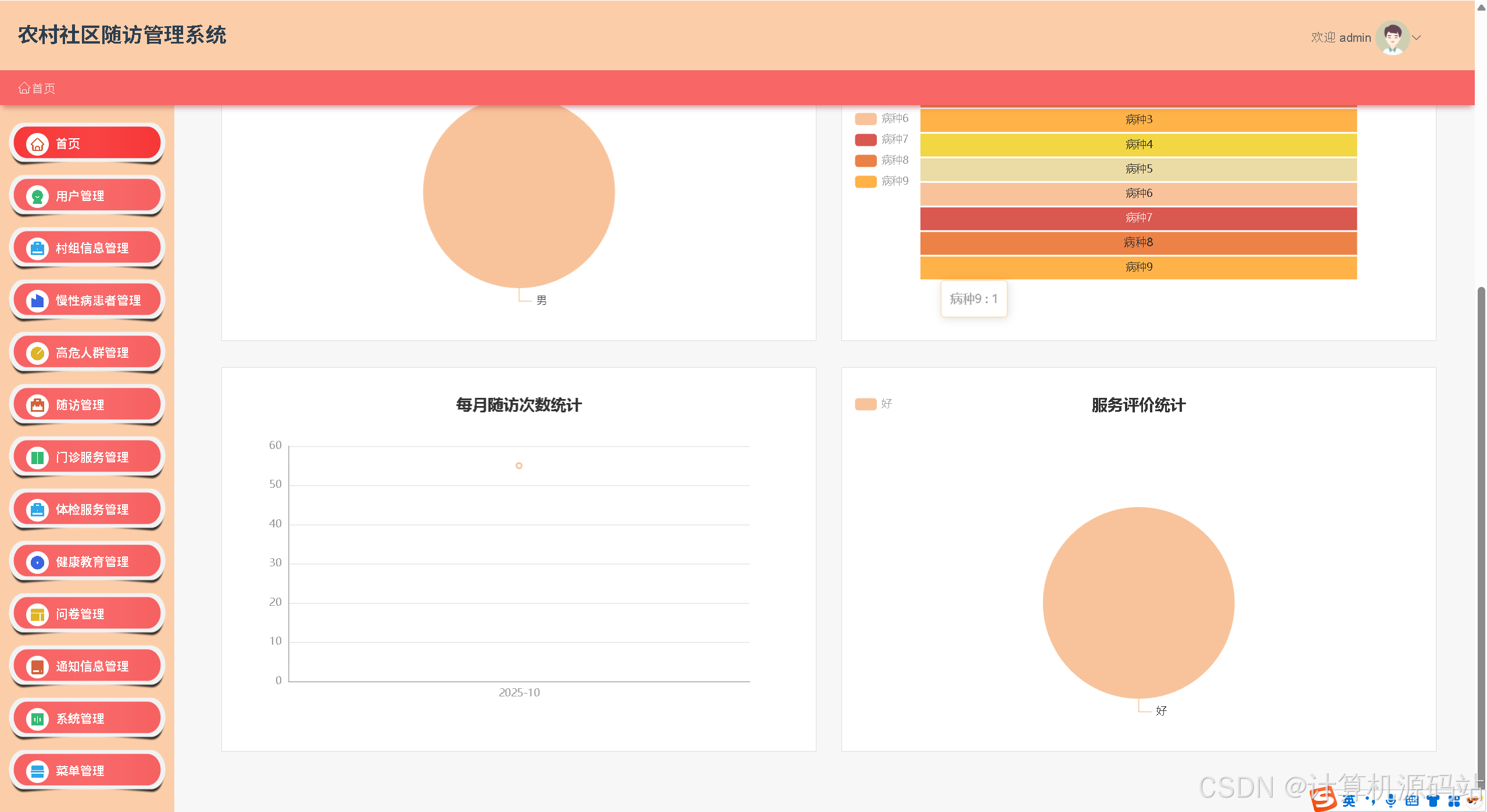
Task: Click the data point on 每月随访次数统计 chart
Action: [519, 466]
